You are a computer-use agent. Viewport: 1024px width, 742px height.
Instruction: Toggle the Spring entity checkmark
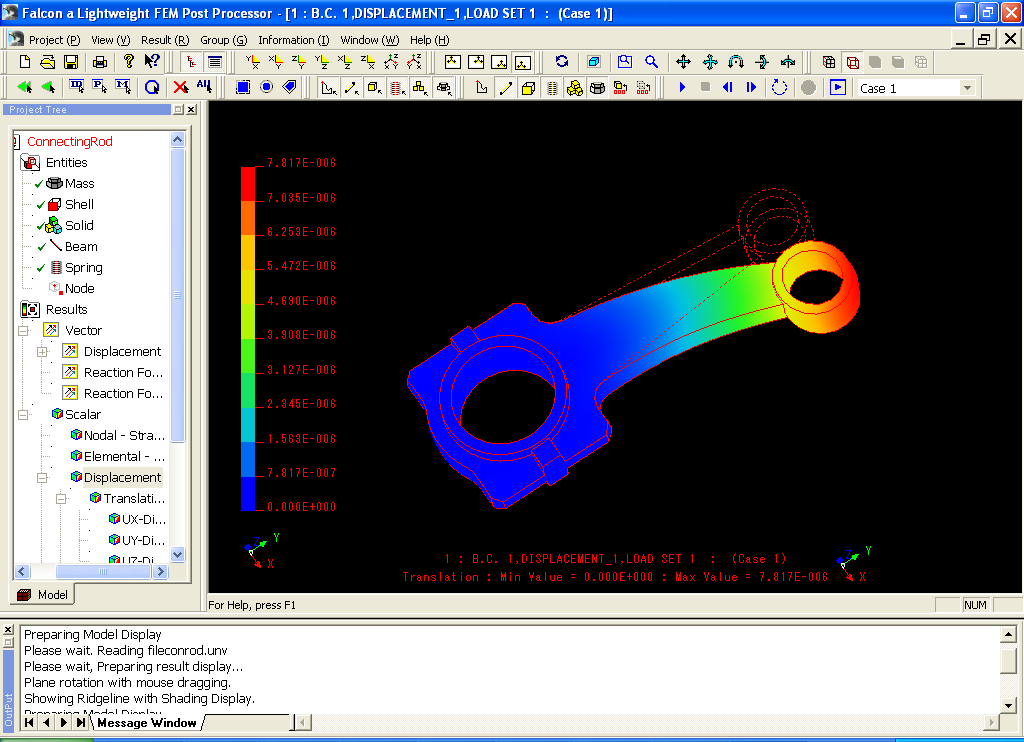[x=40, y=268]
